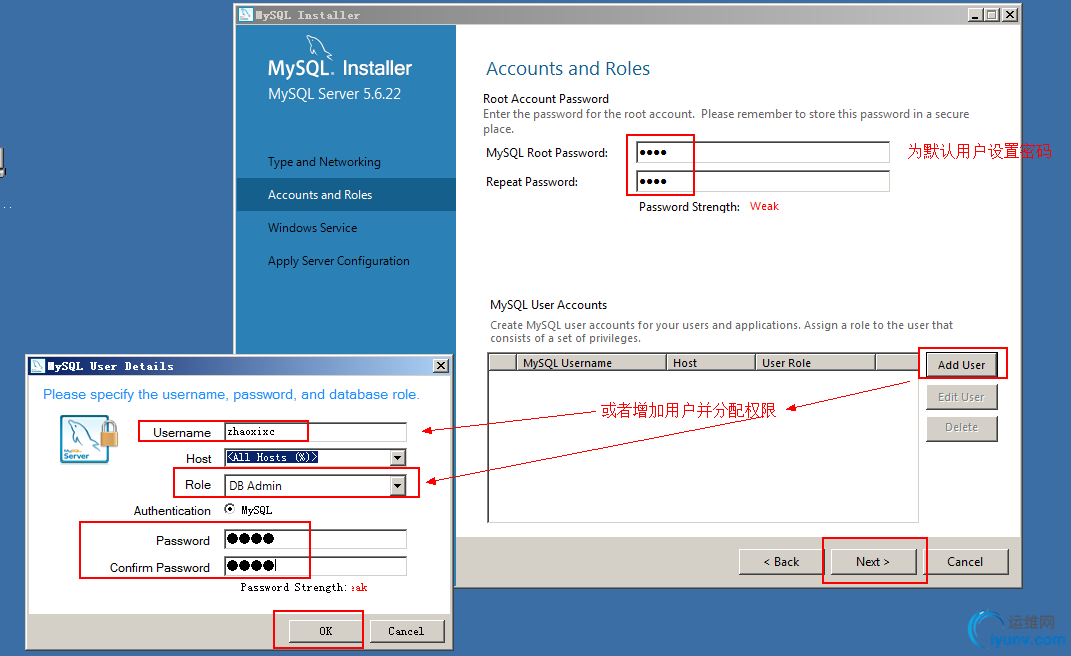Viewport: 1071px width, 656px height.
Task: Click the Root Account Password label
Action: click(x=546, y=98)
